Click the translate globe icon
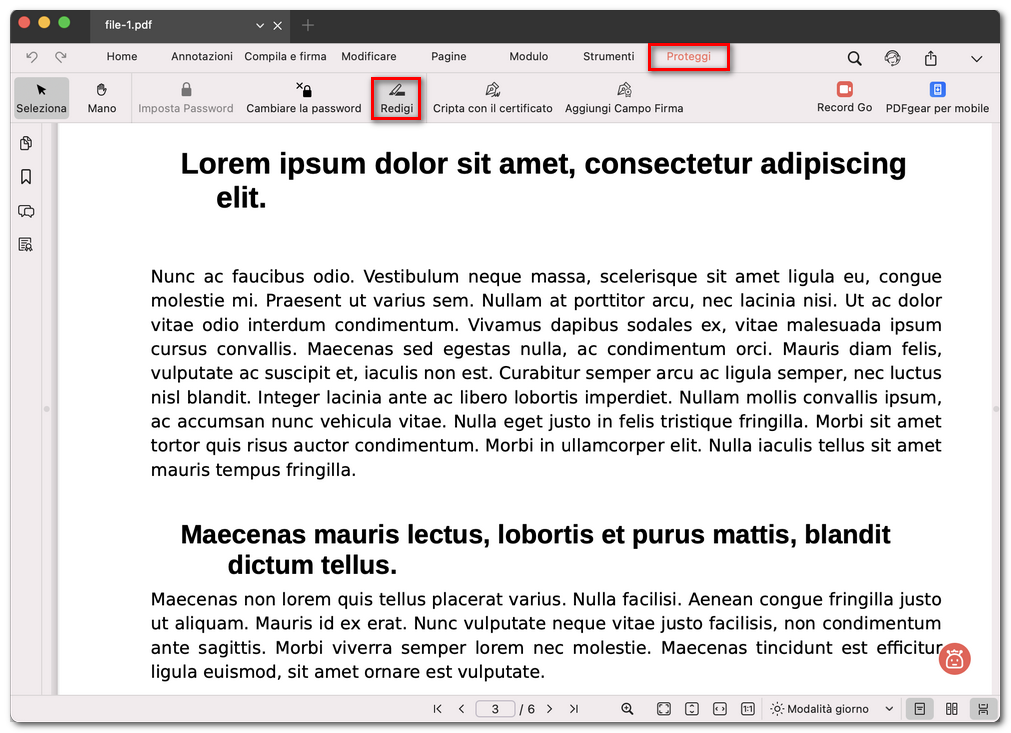 click(x=891, y=58)
